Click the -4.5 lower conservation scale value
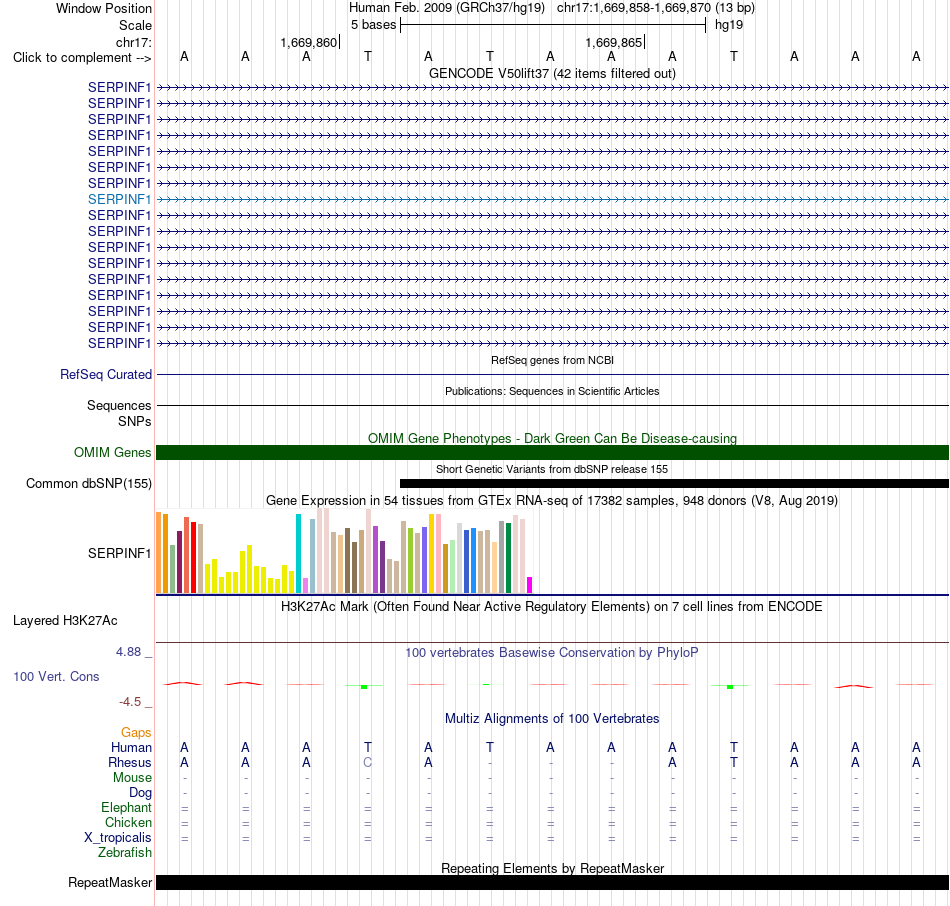950x906 pixels. click(x=130, y=702)
